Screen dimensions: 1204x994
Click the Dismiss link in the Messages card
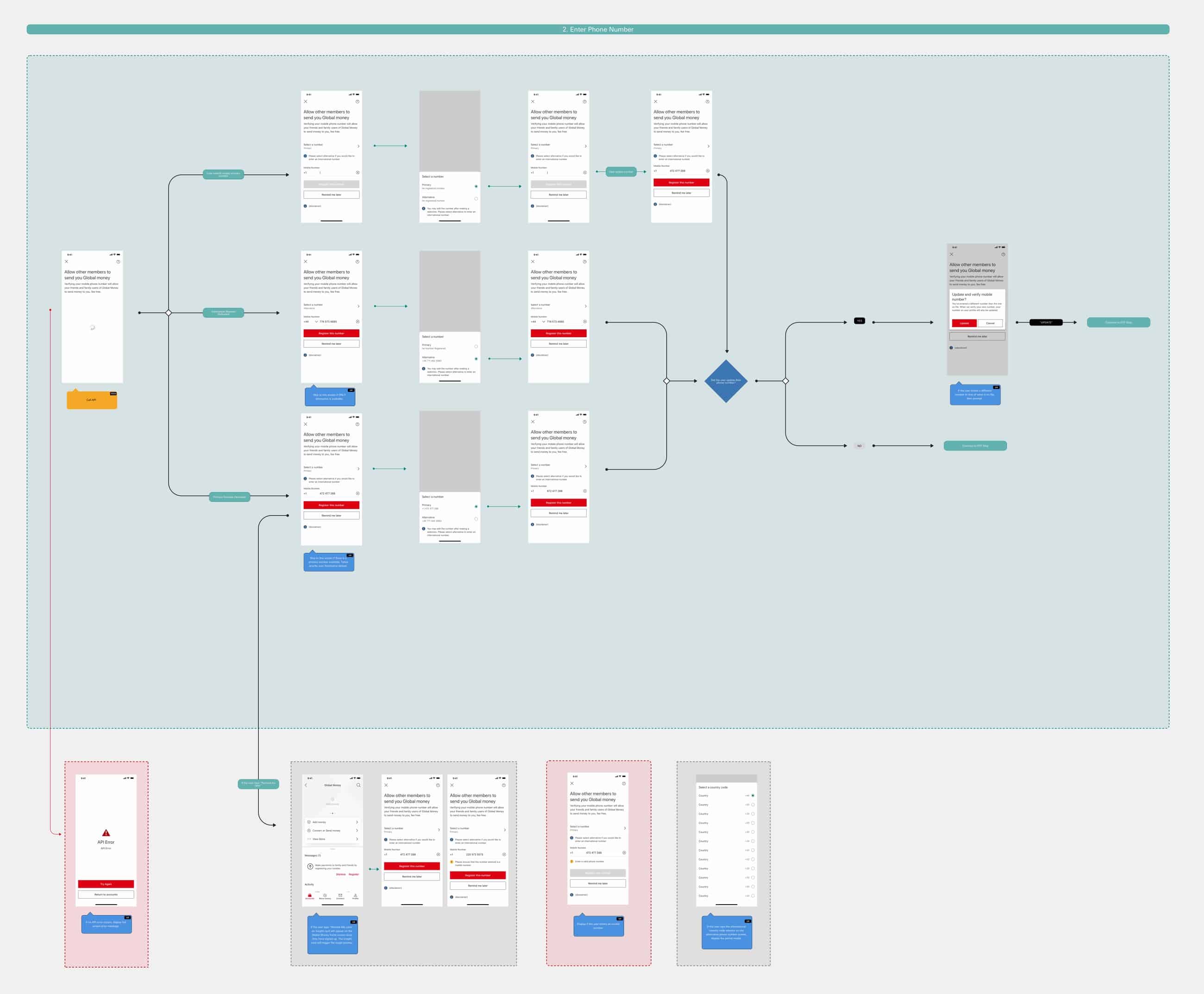pyautogui.click(x=341, y=874)
